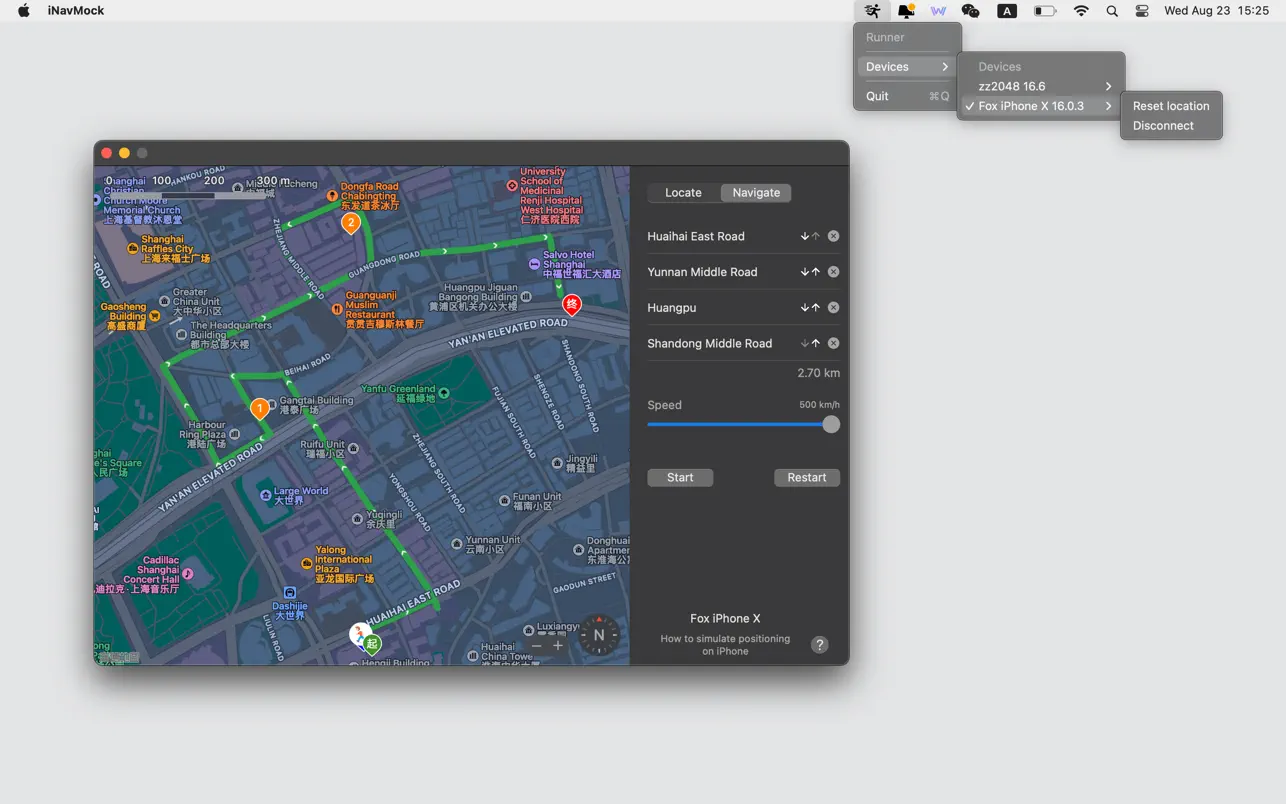Expand the Devices submenu
This screenshot has height=804, width=1286.
pyautogui.click(x=886, y=66)
